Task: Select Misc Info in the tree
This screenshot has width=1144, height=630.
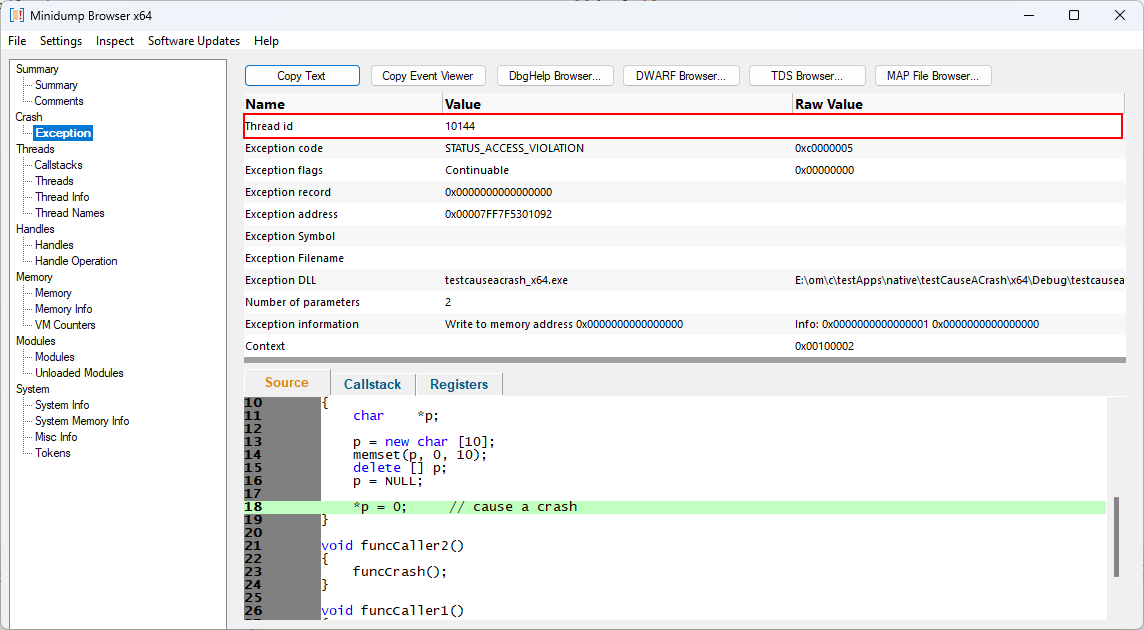Action: [x=56, y=437]
